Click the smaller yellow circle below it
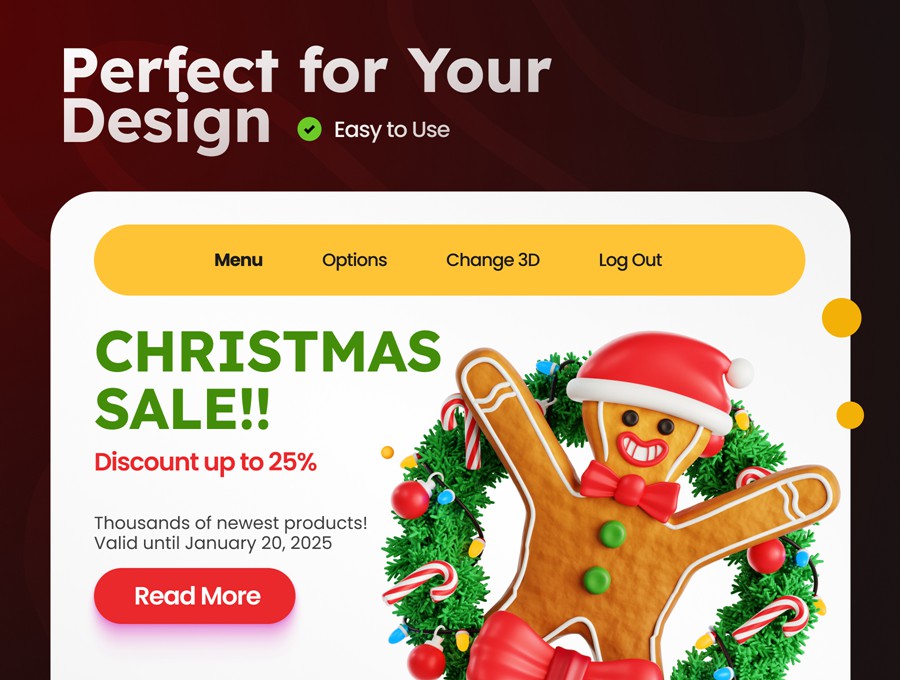 (850, 415)
